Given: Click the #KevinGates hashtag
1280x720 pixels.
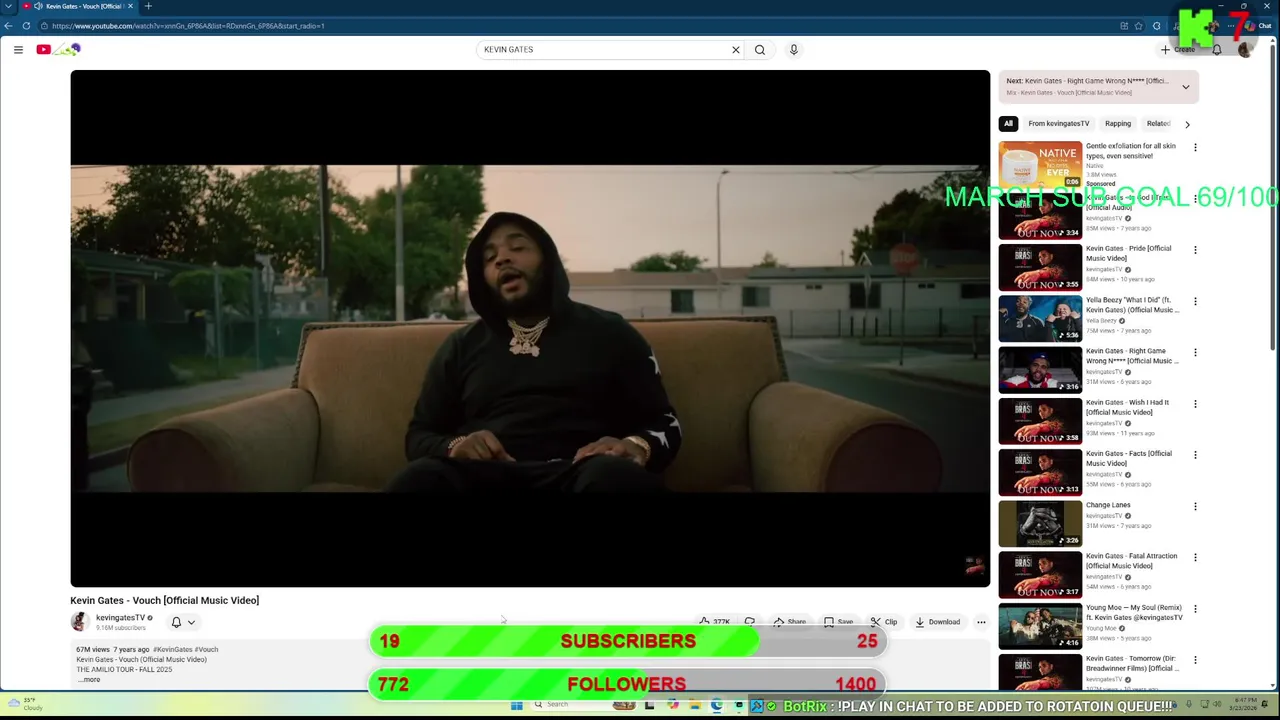Looking at the screenshot, I should point(172,650).
